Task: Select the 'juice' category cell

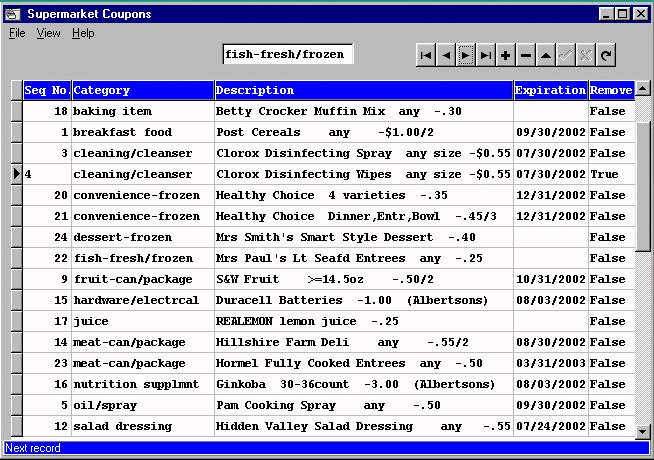Action: pyautogui.click(x=143, y=321)
